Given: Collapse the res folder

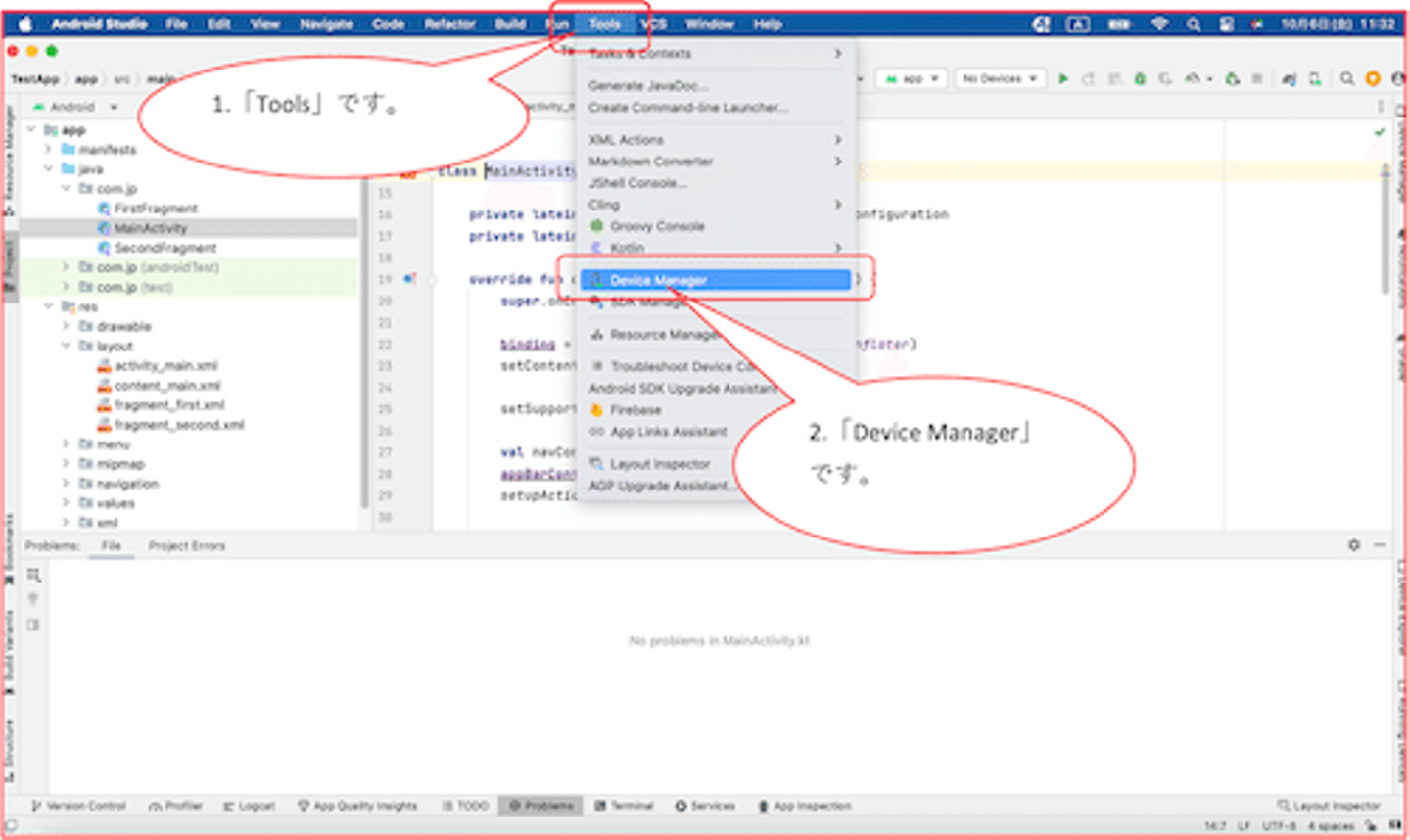Looking at the screenshot, I should coord(48,306).
